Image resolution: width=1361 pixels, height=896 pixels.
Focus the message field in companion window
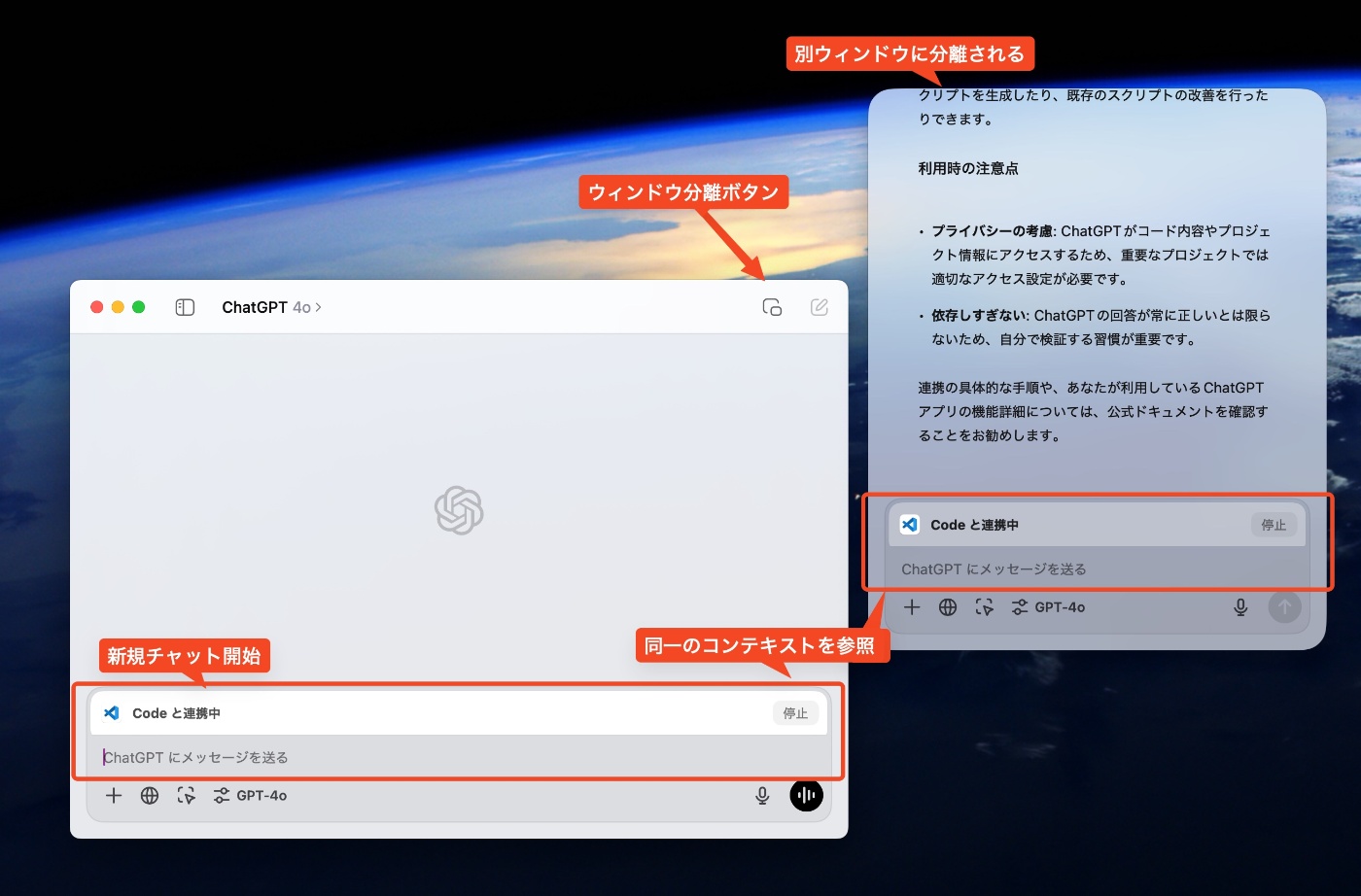pyautogui.click(x=1099, y=569)
